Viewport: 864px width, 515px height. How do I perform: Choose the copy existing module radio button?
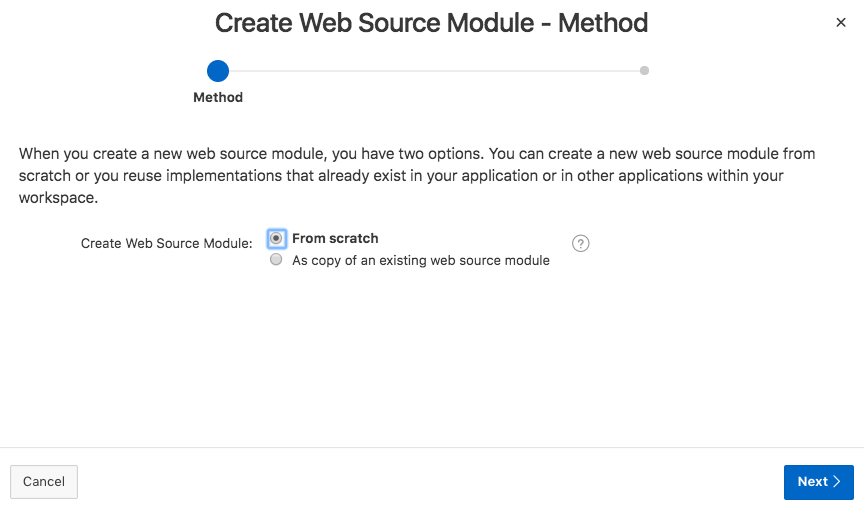point(277,260)
